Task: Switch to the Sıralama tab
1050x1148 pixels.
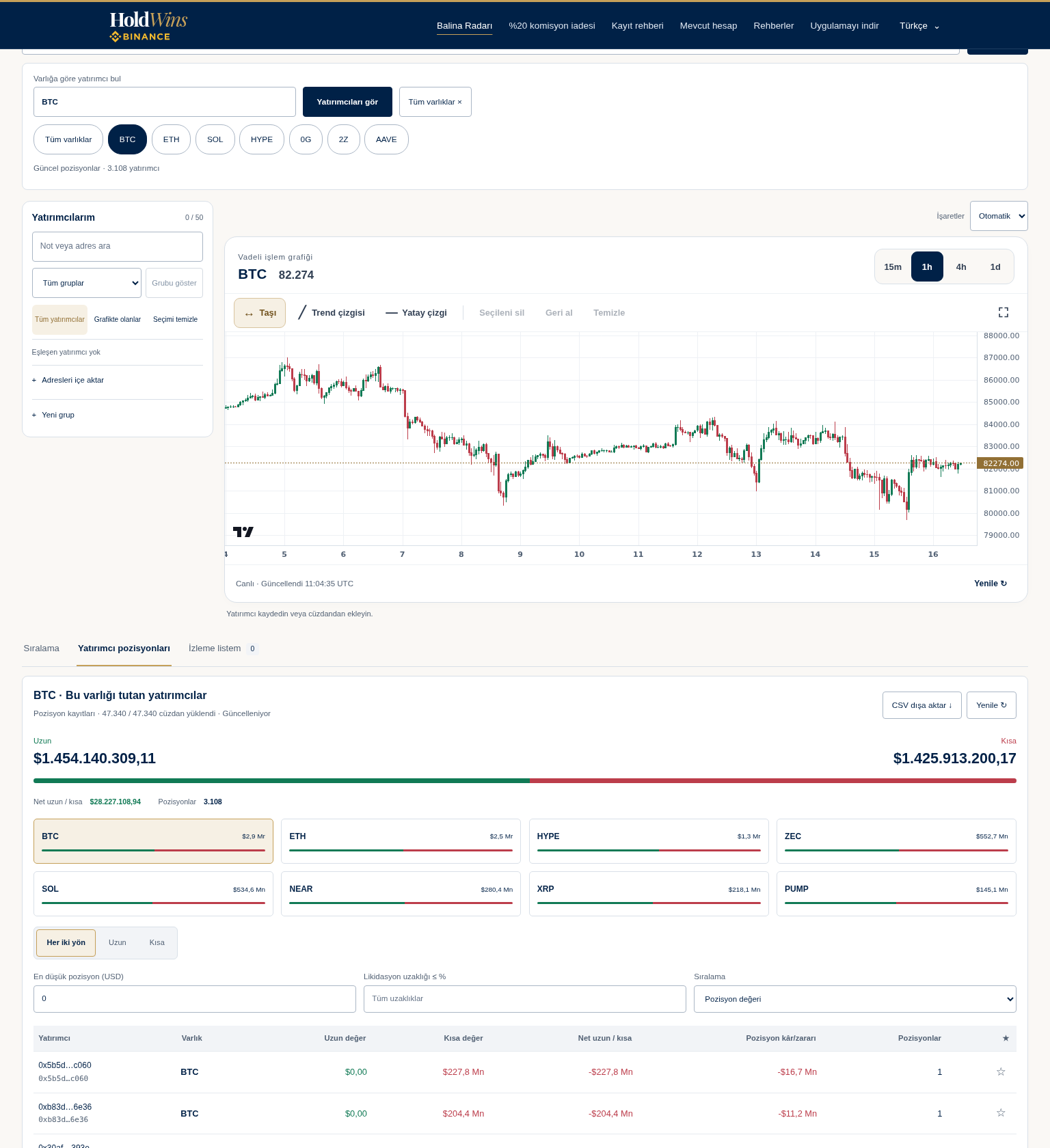Action: click(x=41, y=648)
